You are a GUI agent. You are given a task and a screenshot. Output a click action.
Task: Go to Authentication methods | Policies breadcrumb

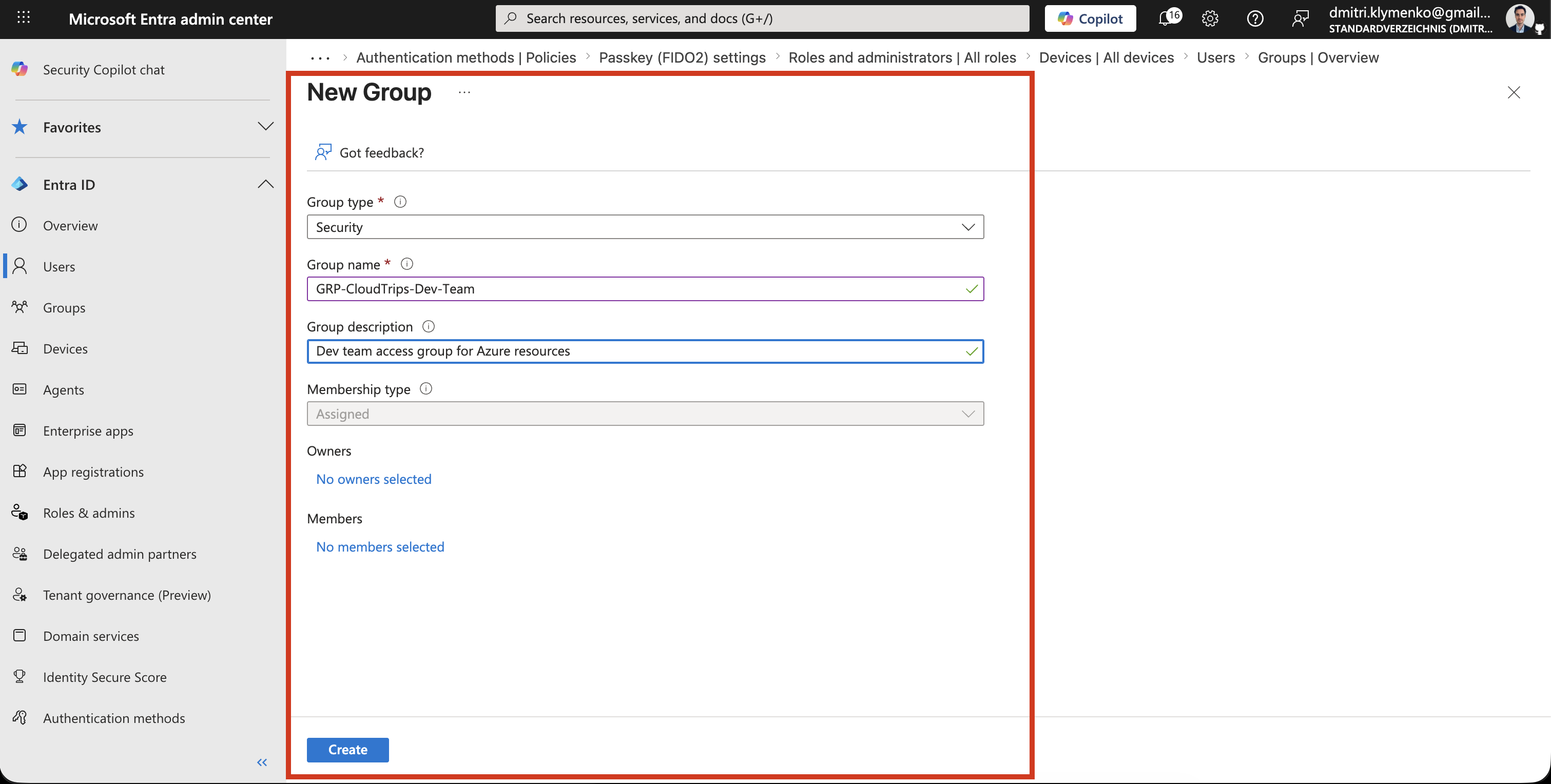(466, 58)
